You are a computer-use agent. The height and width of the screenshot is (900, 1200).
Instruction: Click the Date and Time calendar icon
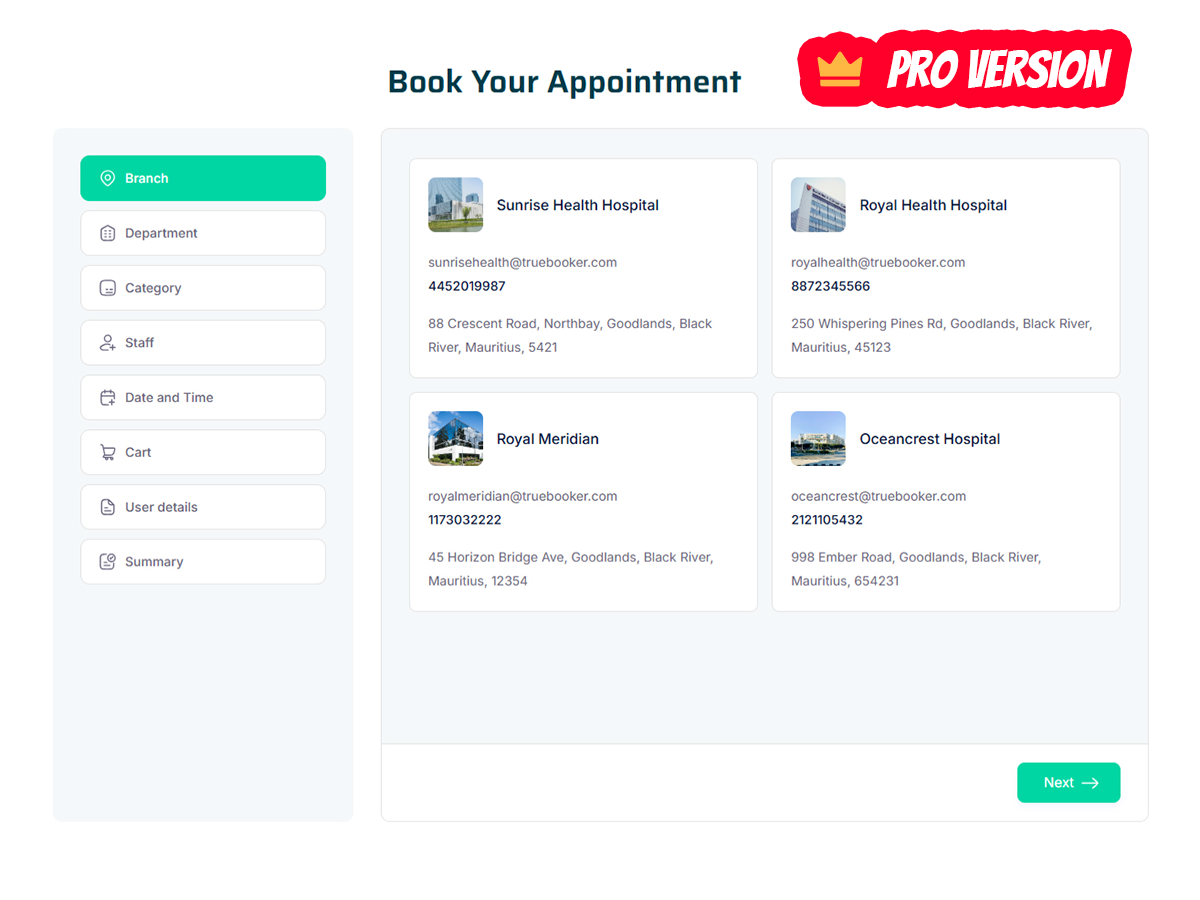pyautogui.click(x=108, y=397)
